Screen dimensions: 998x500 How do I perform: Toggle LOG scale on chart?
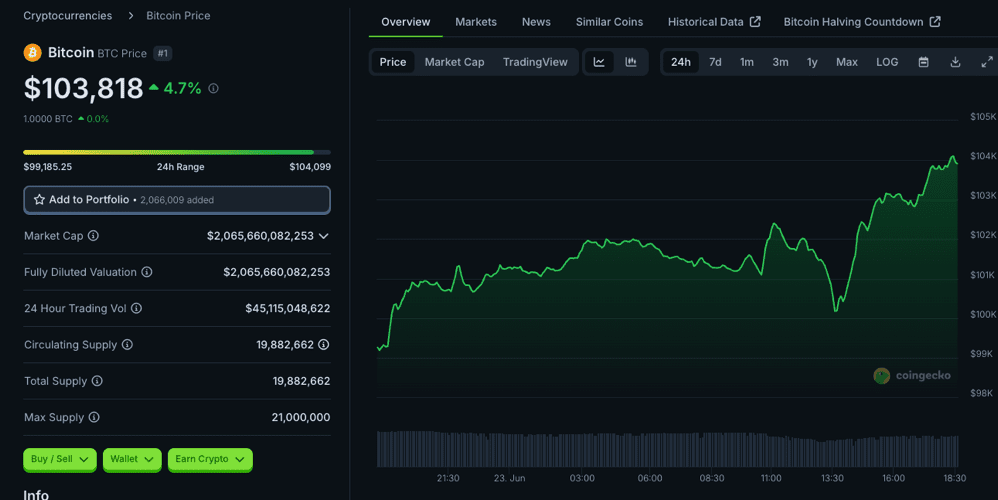887,62
